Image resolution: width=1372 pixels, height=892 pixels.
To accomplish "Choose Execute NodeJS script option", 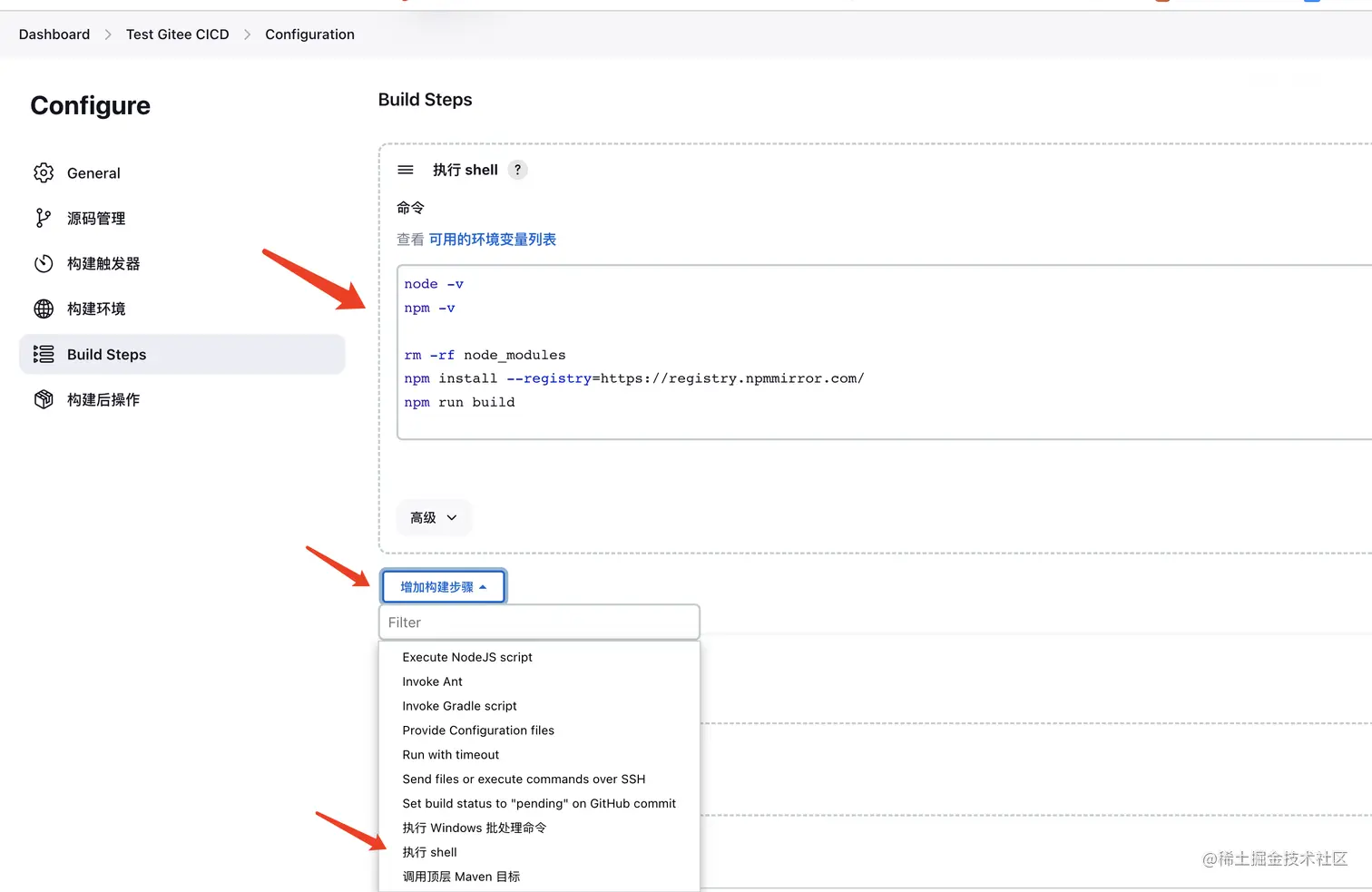I will click(467, 657).
